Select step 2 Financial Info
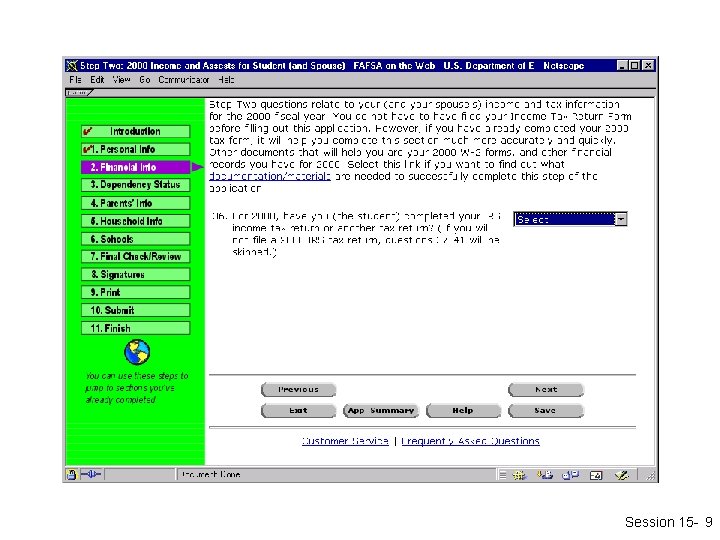The image size is (720, 540). tap(135, 167)
